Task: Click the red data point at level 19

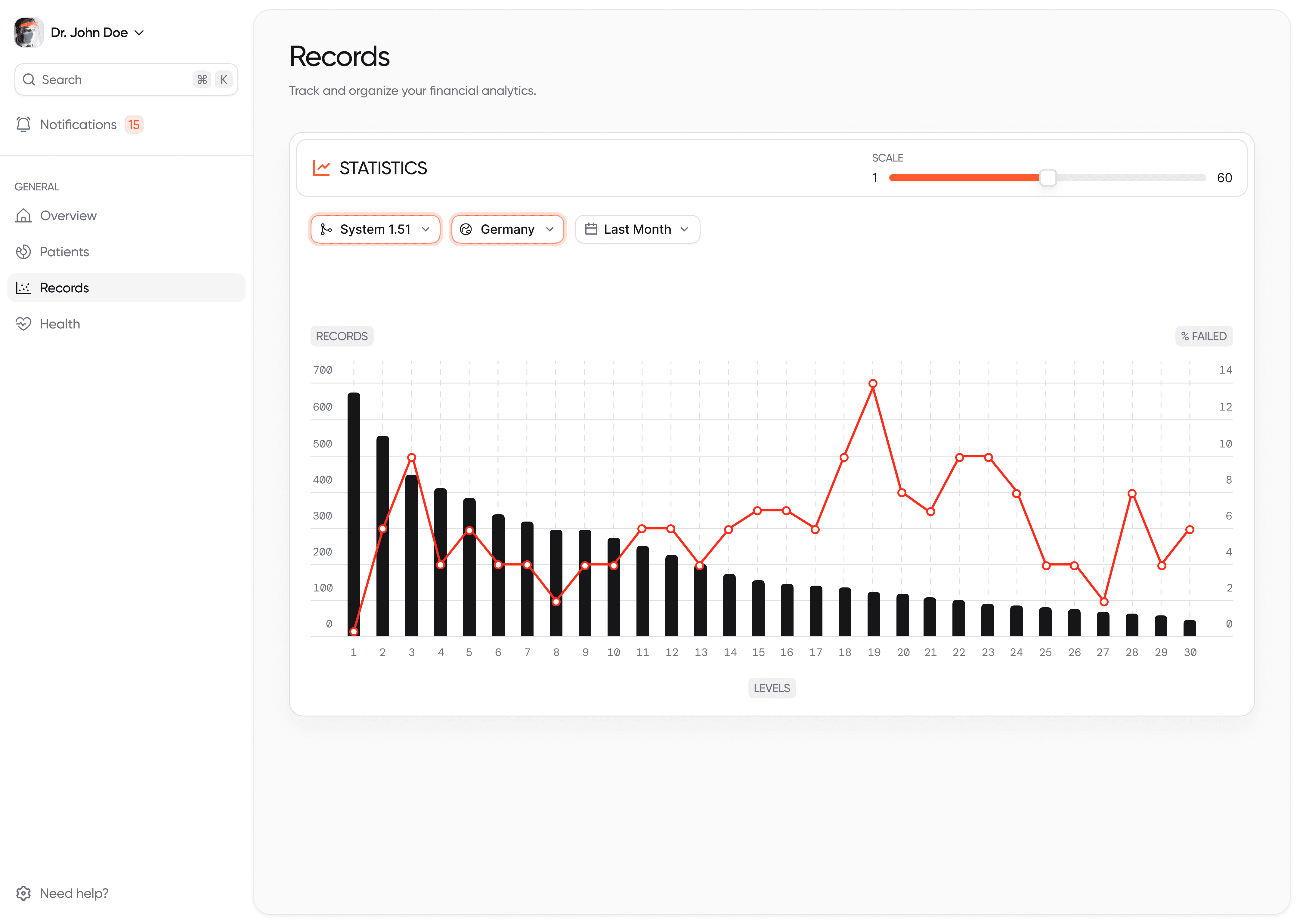Action: pos(873,383)
